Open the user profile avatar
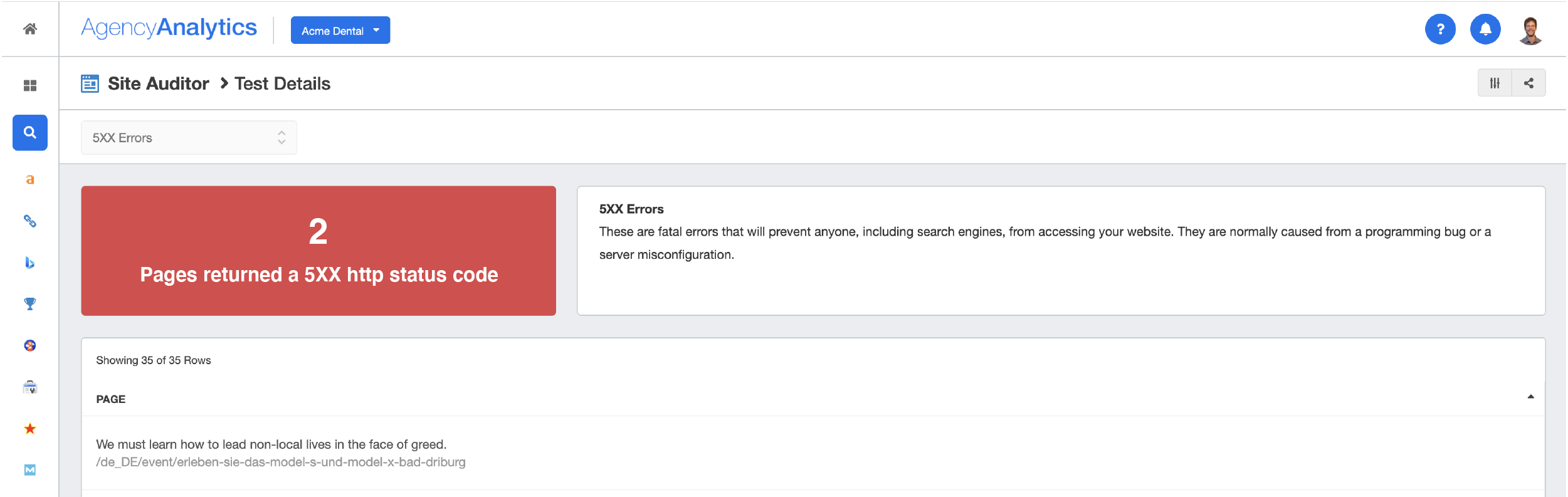The height and width of the screenshot is (497, 1568). tap(1530, 29)
